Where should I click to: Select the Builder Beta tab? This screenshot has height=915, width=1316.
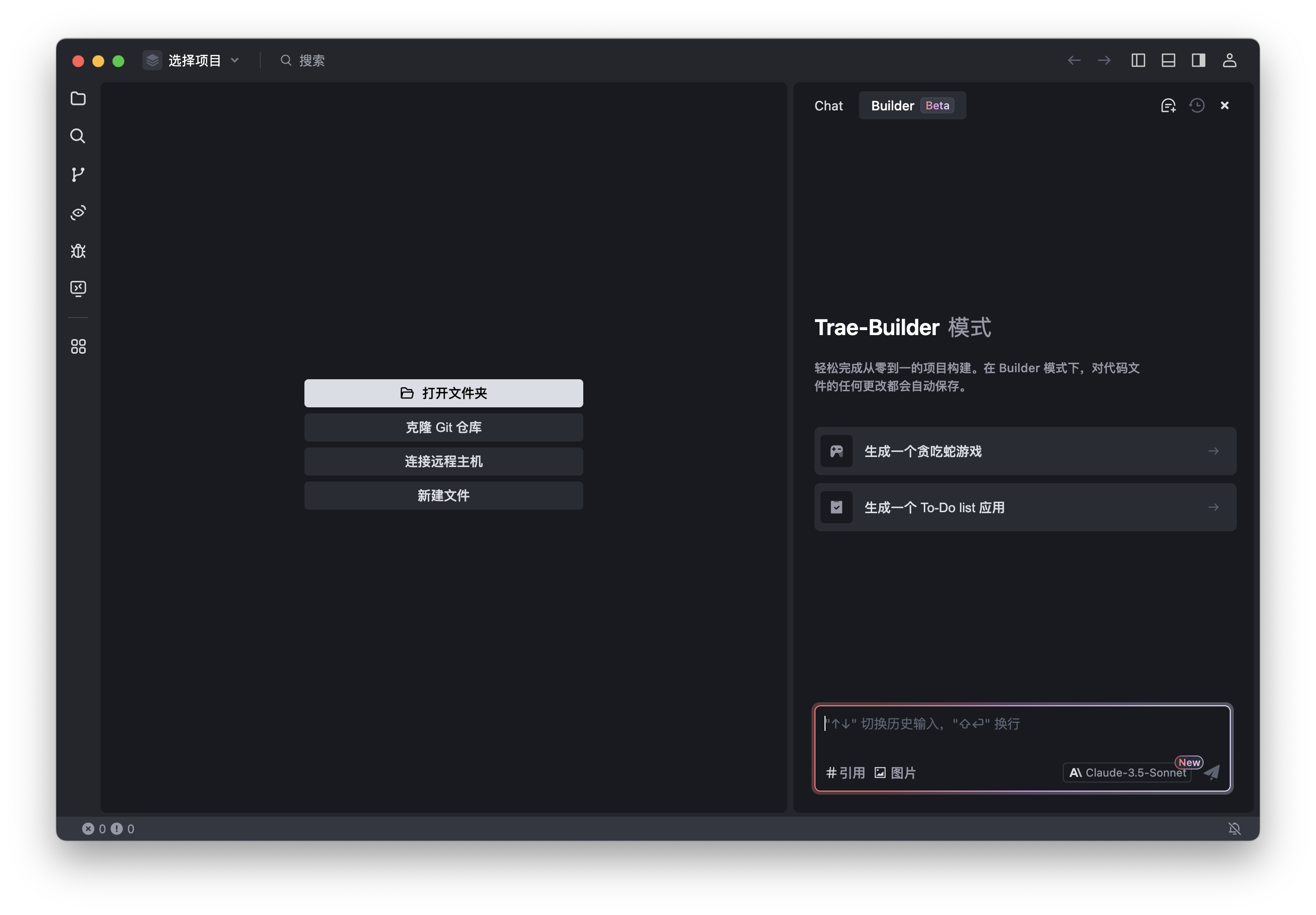911,105
